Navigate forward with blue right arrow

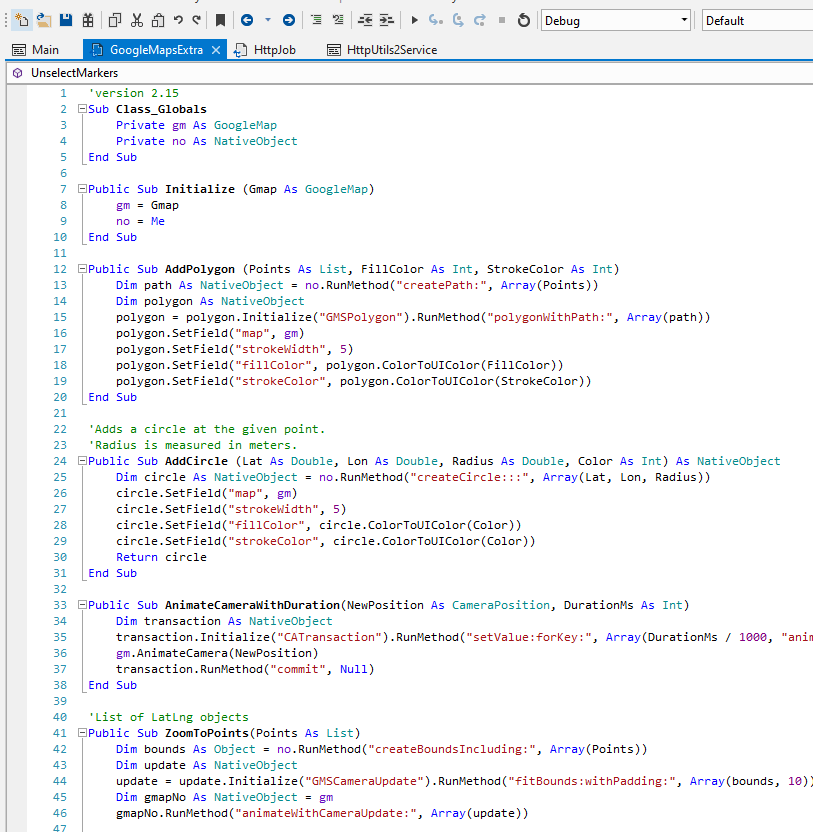pyautogui.click(x=289, y=20)
